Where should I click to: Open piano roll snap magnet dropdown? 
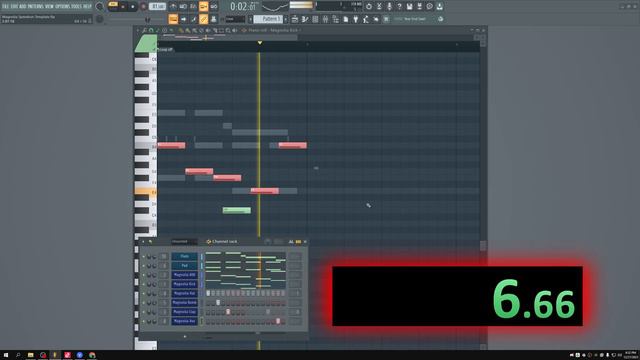pyautogui.click(x=151, y=30)
